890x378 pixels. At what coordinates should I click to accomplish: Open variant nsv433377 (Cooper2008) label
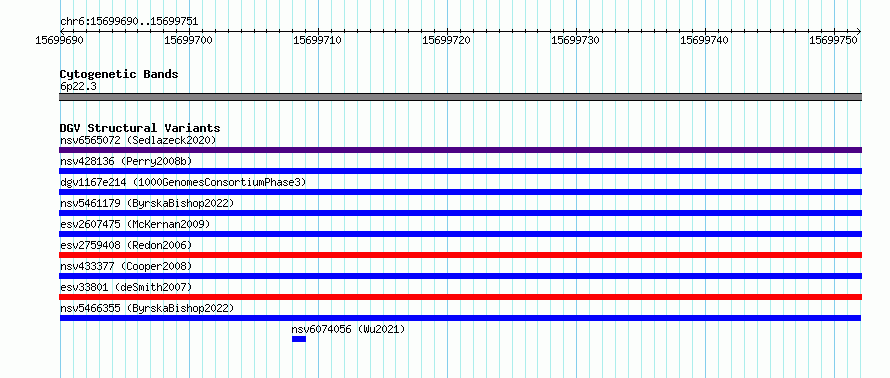click(126, 266)
